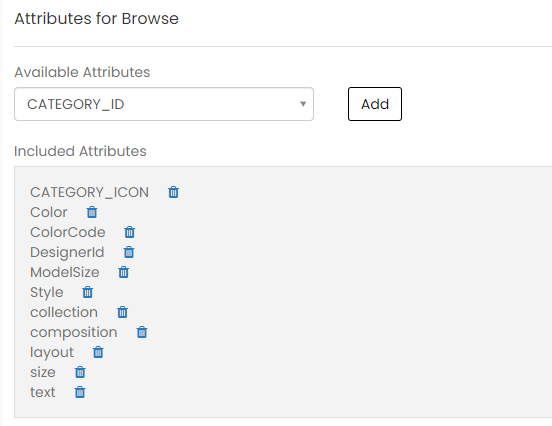Click the composition attribute name

(74, 332)
